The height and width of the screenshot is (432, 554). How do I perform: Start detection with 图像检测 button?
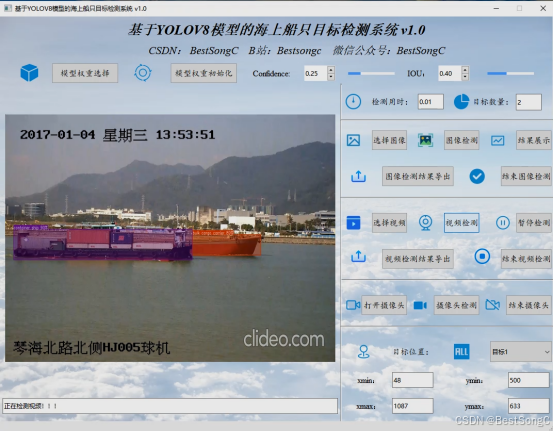pos(461,140)
